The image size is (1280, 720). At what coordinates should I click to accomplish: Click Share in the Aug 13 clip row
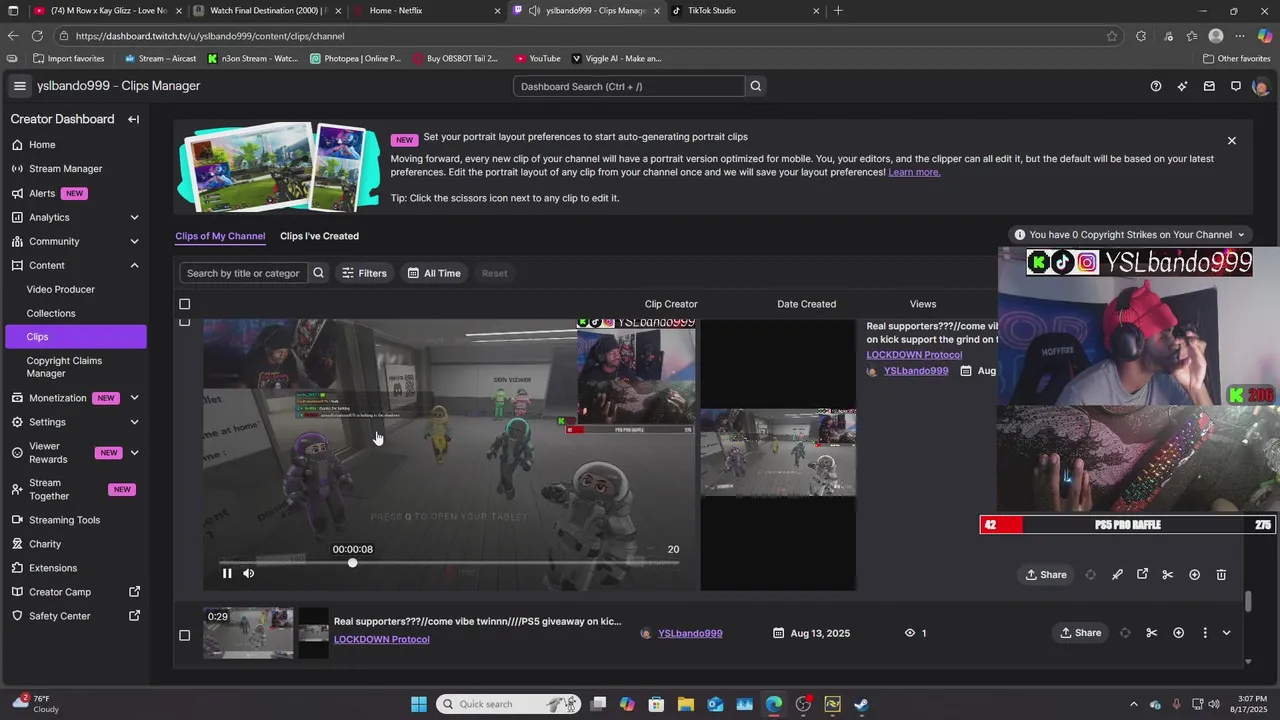coord(1080,633)
